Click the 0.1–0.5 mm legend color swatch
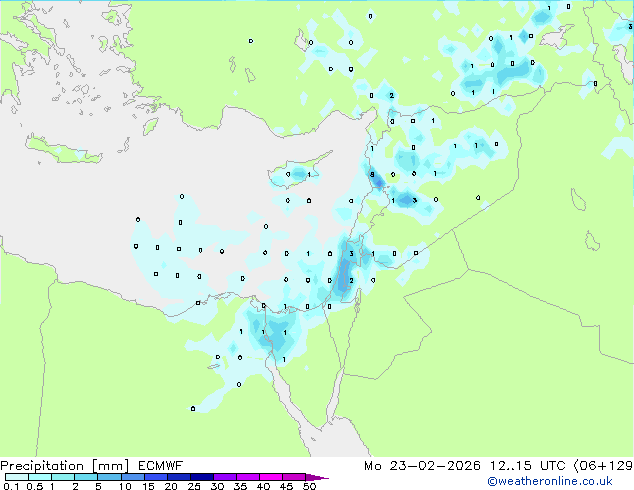Viewport: 634px width, 490px height. tap(17, 477)
